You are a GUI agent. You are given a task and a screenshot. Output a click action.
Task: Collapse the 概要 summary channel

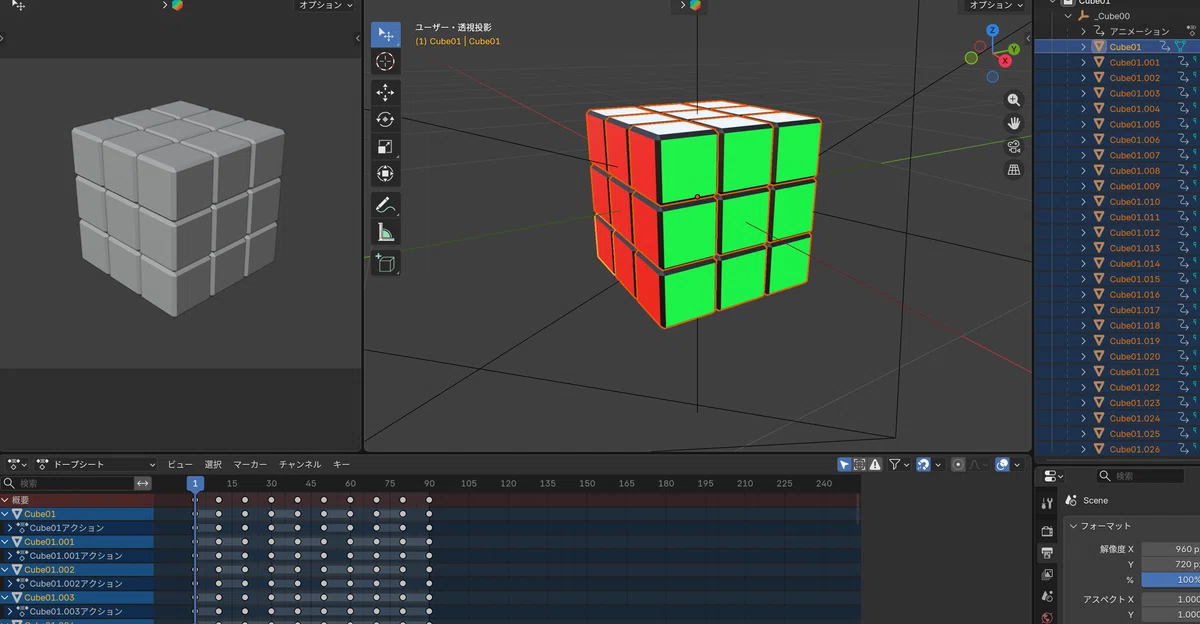click(x=5, y=500)
